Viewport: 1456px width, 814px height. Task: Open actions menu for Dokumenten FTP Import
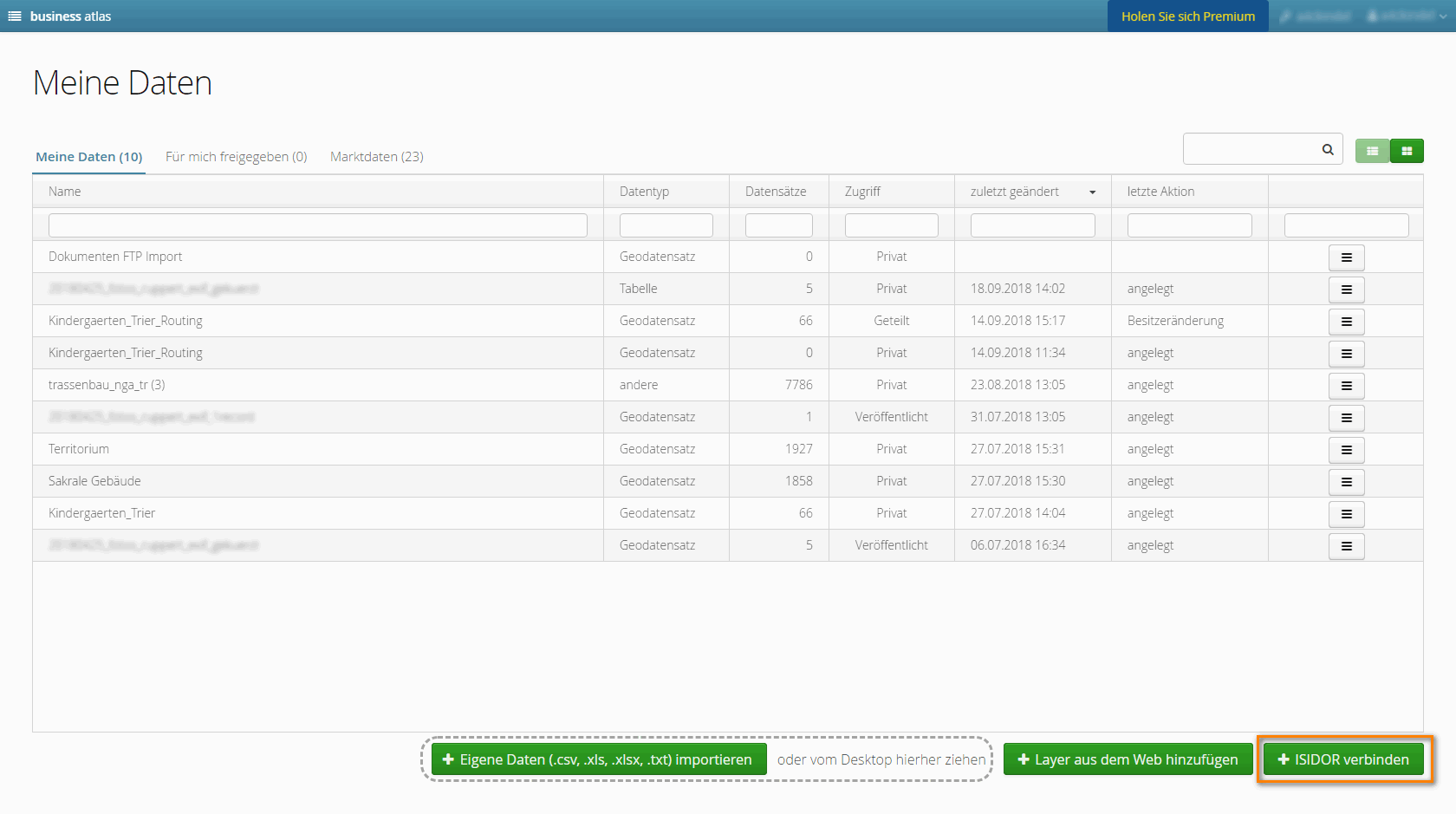pos(1346,257)
